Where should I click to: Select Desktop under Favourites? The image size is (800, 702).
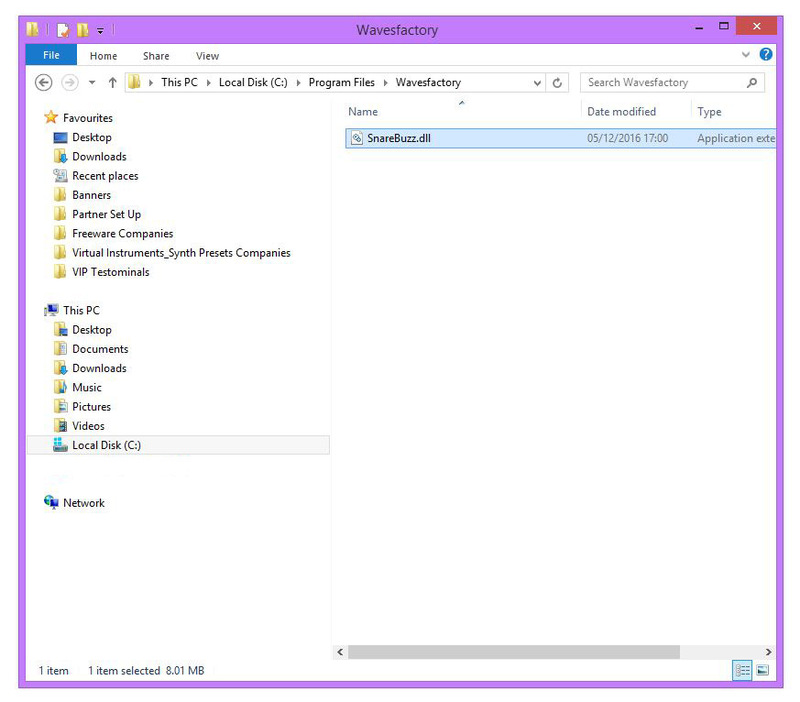pos(91,137)
